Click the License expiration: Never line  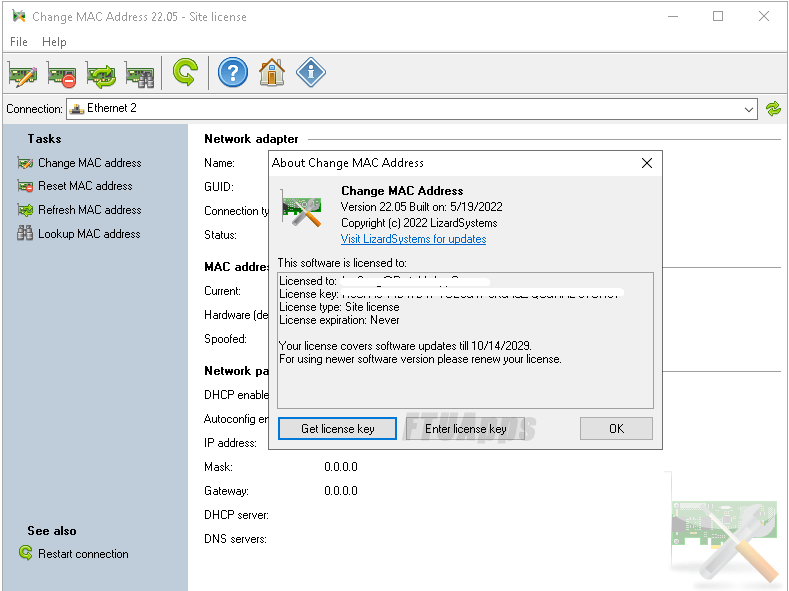pos(339,320)
